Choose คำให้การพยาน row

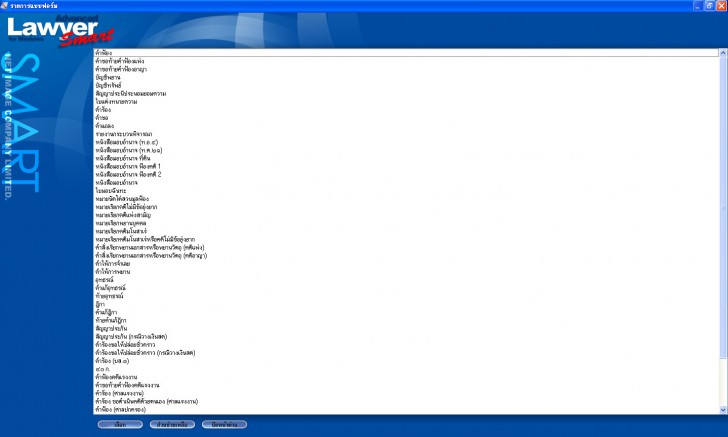coord(406,272)
